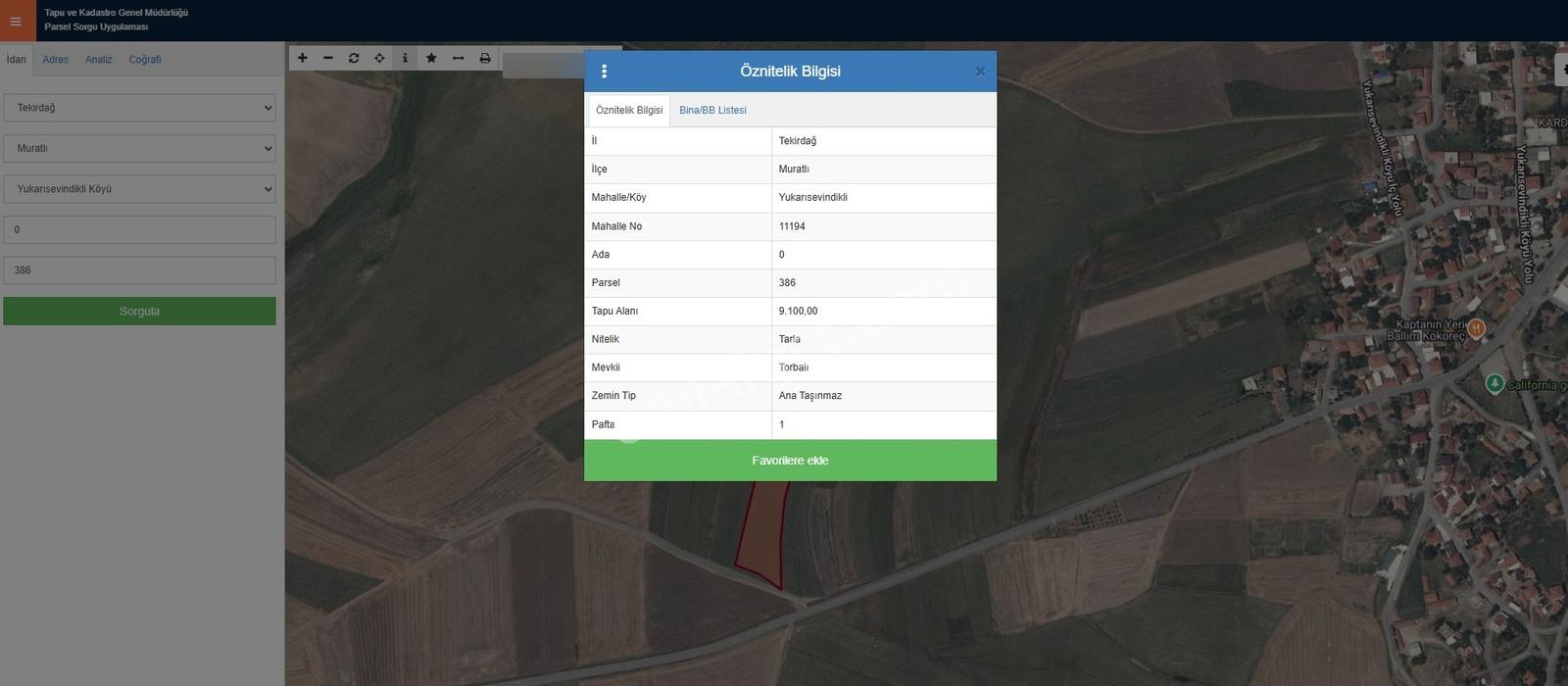
Task: Click the İlçe value Muratlı
Action: point(794,170)
